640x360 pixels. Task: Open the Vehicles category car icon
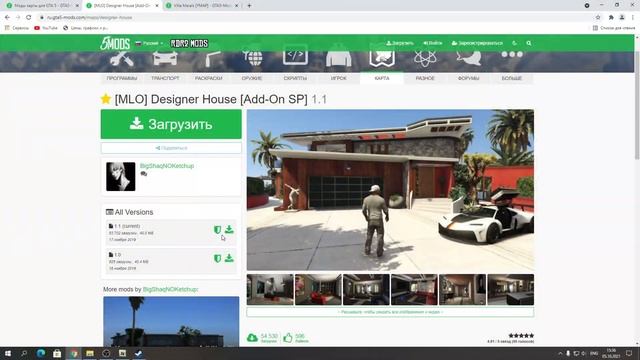point(165,58)
